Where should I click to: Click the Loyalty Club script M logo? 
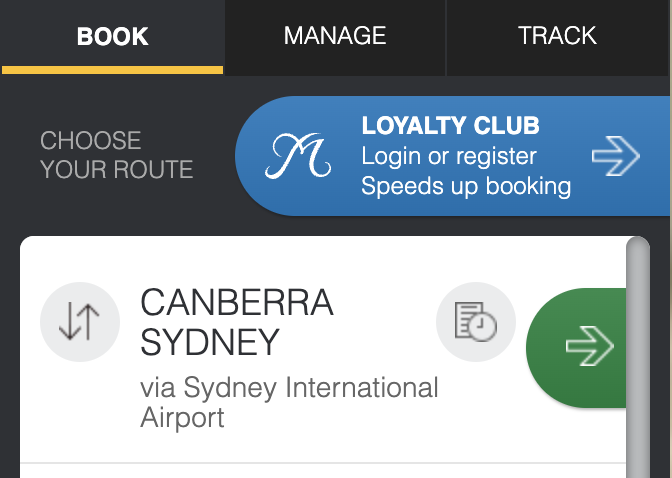(298, 156)
